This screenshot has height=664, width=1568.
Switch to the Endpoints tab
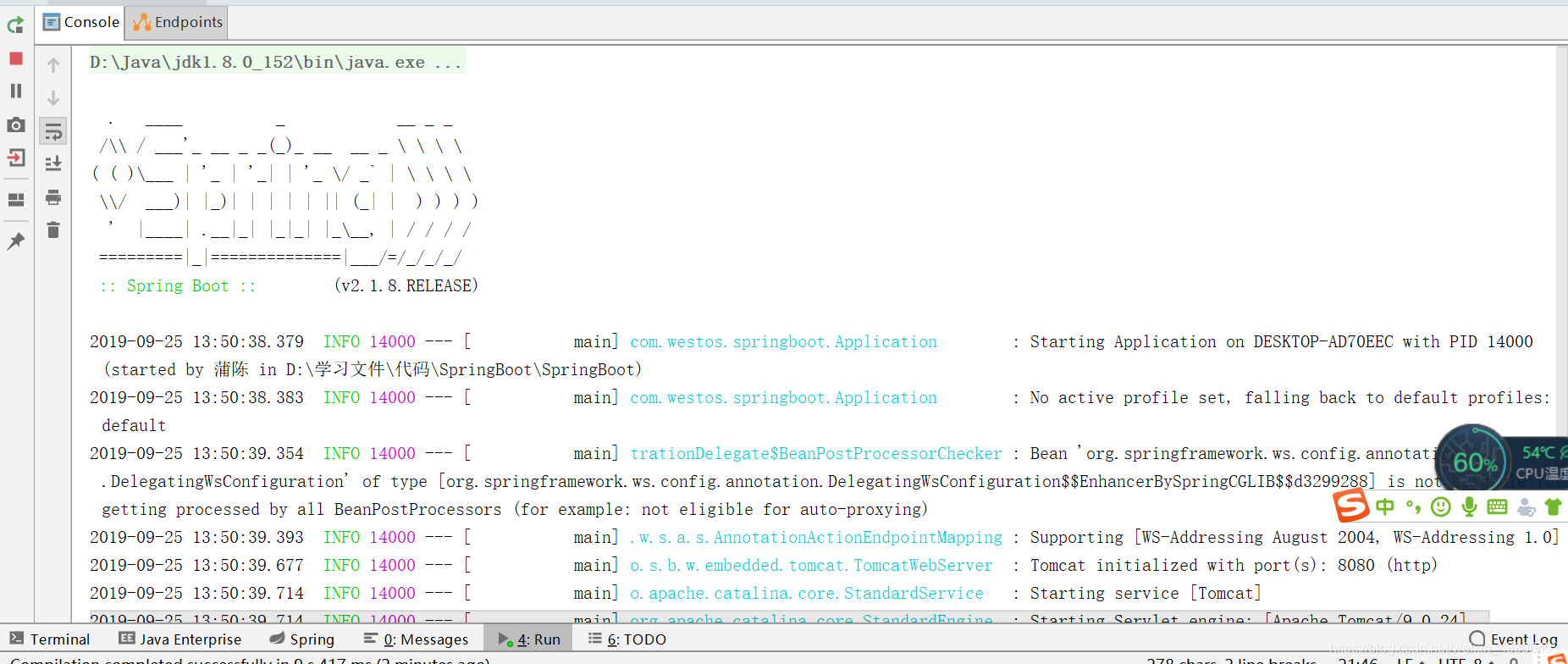coord(177,22)
